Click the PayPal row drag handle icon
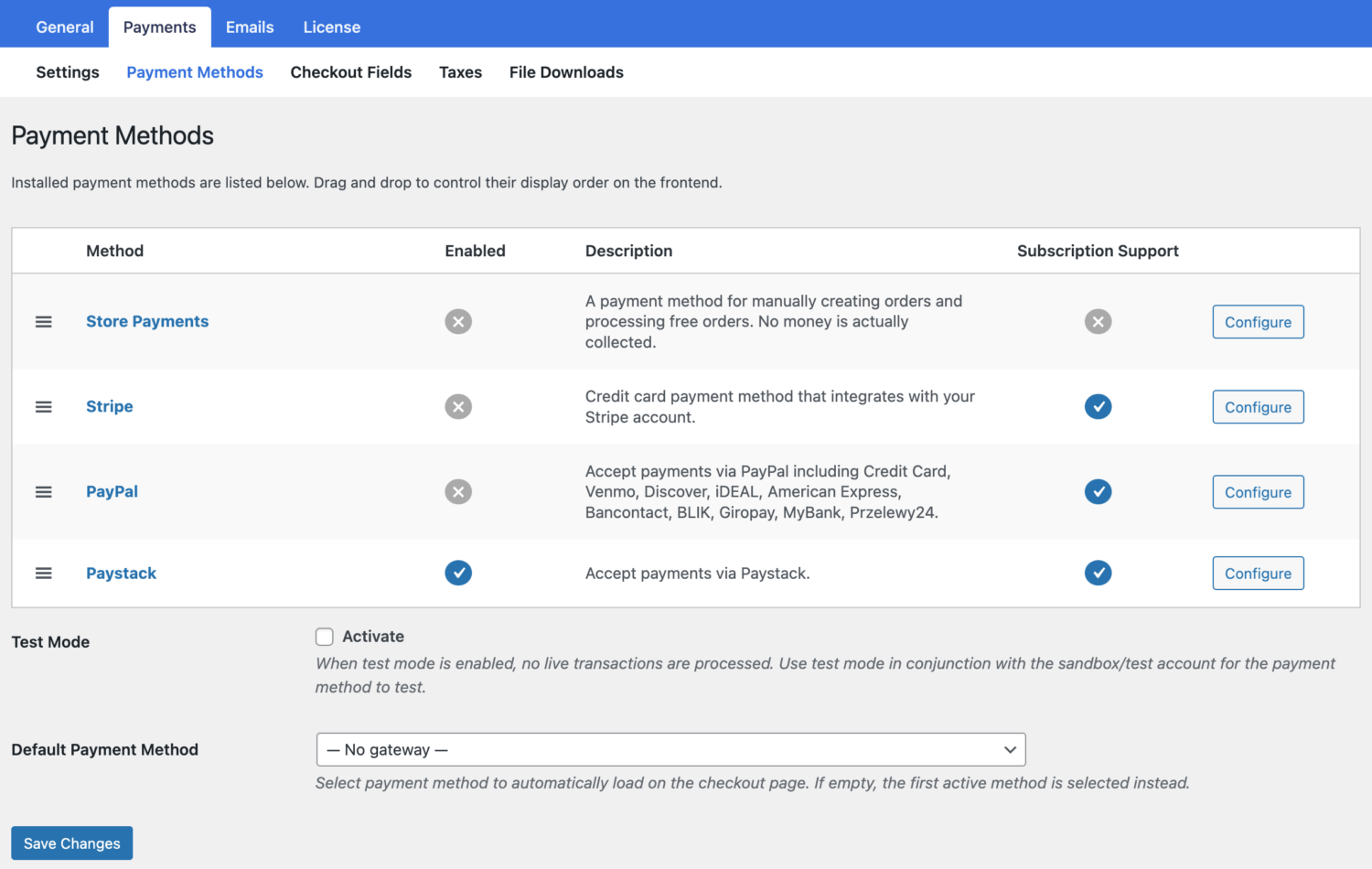This screenshot has height=869, width=1372. pyautogui.click(x=43, y=492)
